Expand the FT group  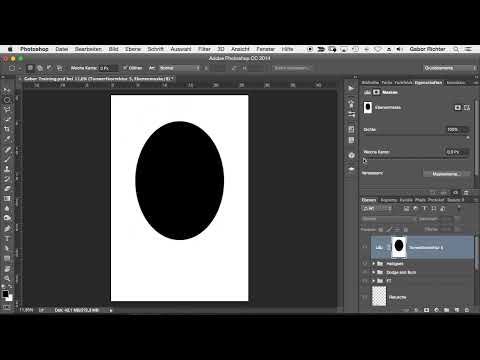[x=374, y=281]
